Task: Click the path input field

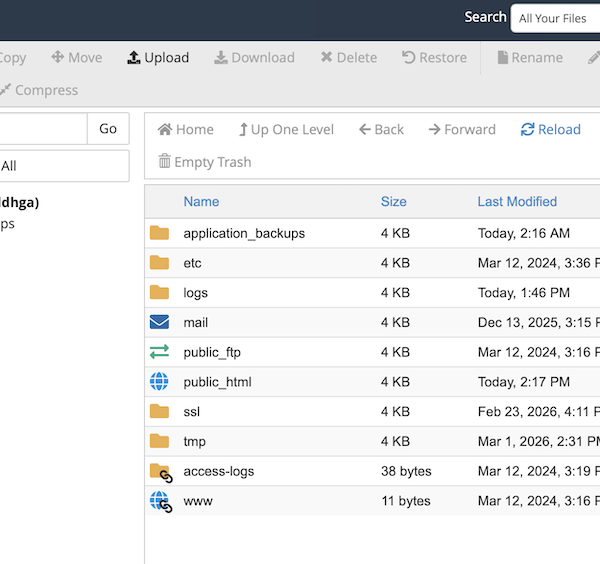Action: pyautogui.click(x=42, y=129)
